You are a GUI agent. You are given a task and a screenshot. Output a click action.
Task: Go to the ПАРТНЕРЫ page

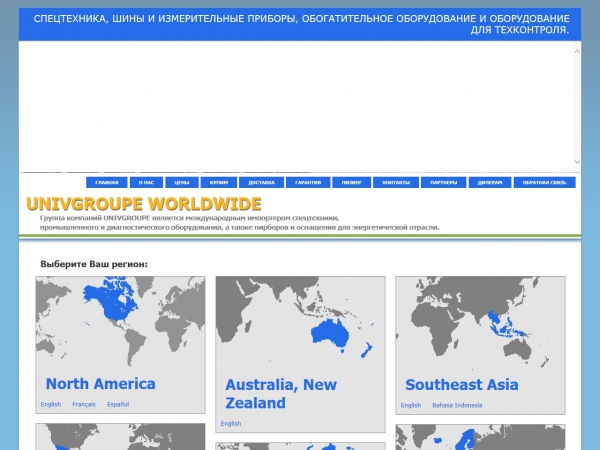[x=443, y=183]
